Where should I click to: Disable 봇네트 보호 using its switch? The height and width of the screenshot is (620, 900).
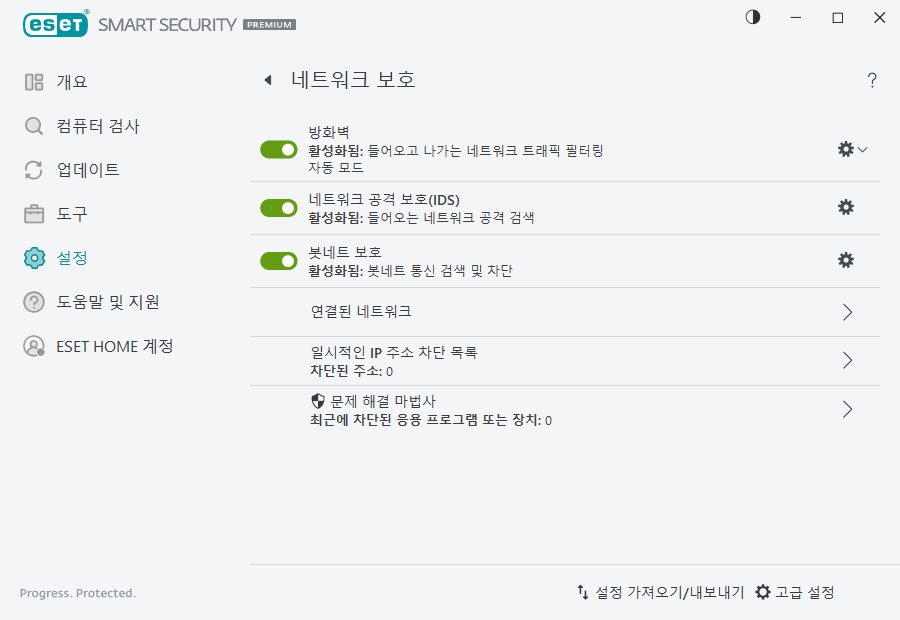pyautogui.click(x=278, y=260)
